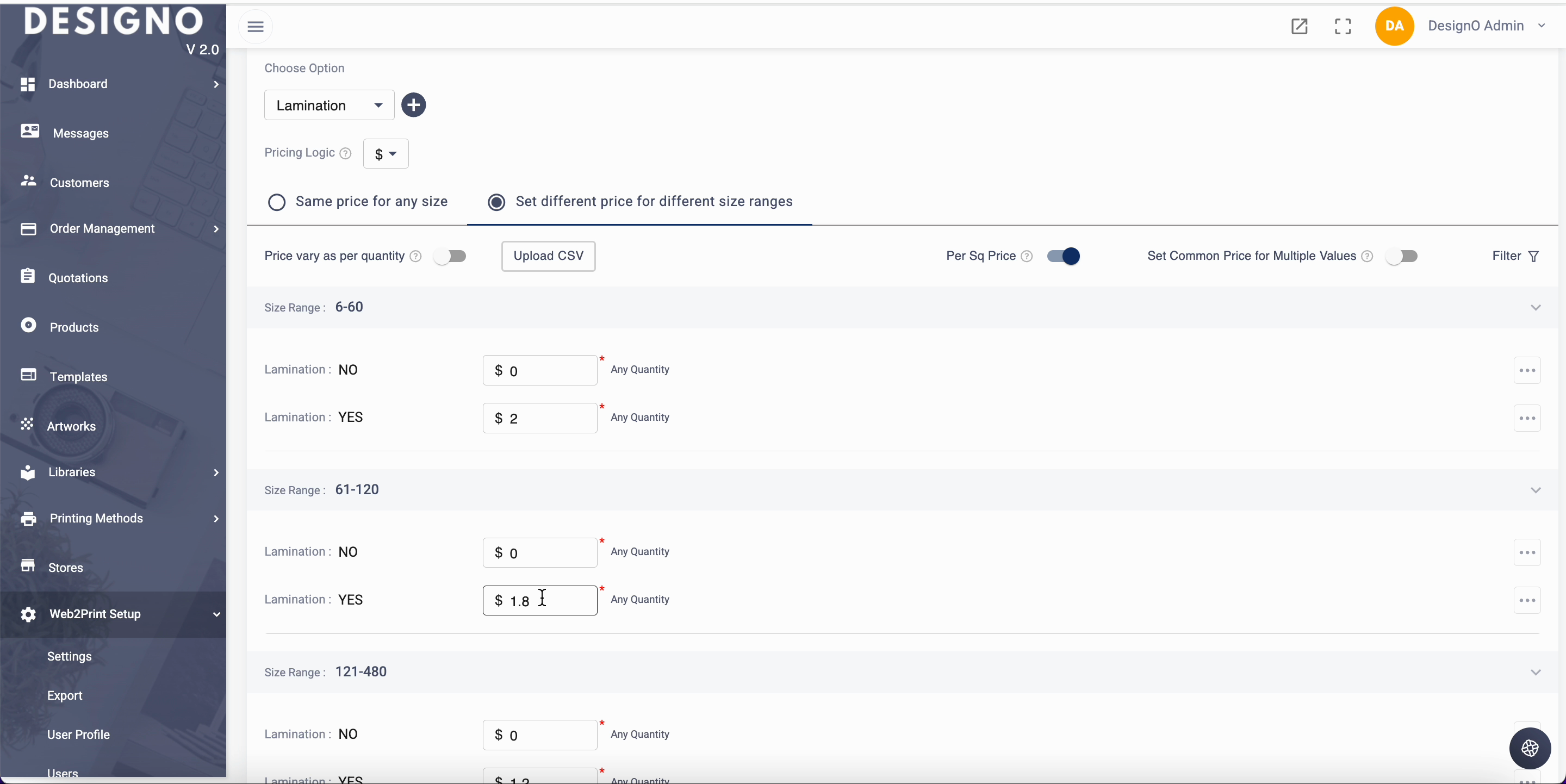This screenshot has height=784, width=1566.
Task: Open the floating support widget icon
Action: [1530, 748]
